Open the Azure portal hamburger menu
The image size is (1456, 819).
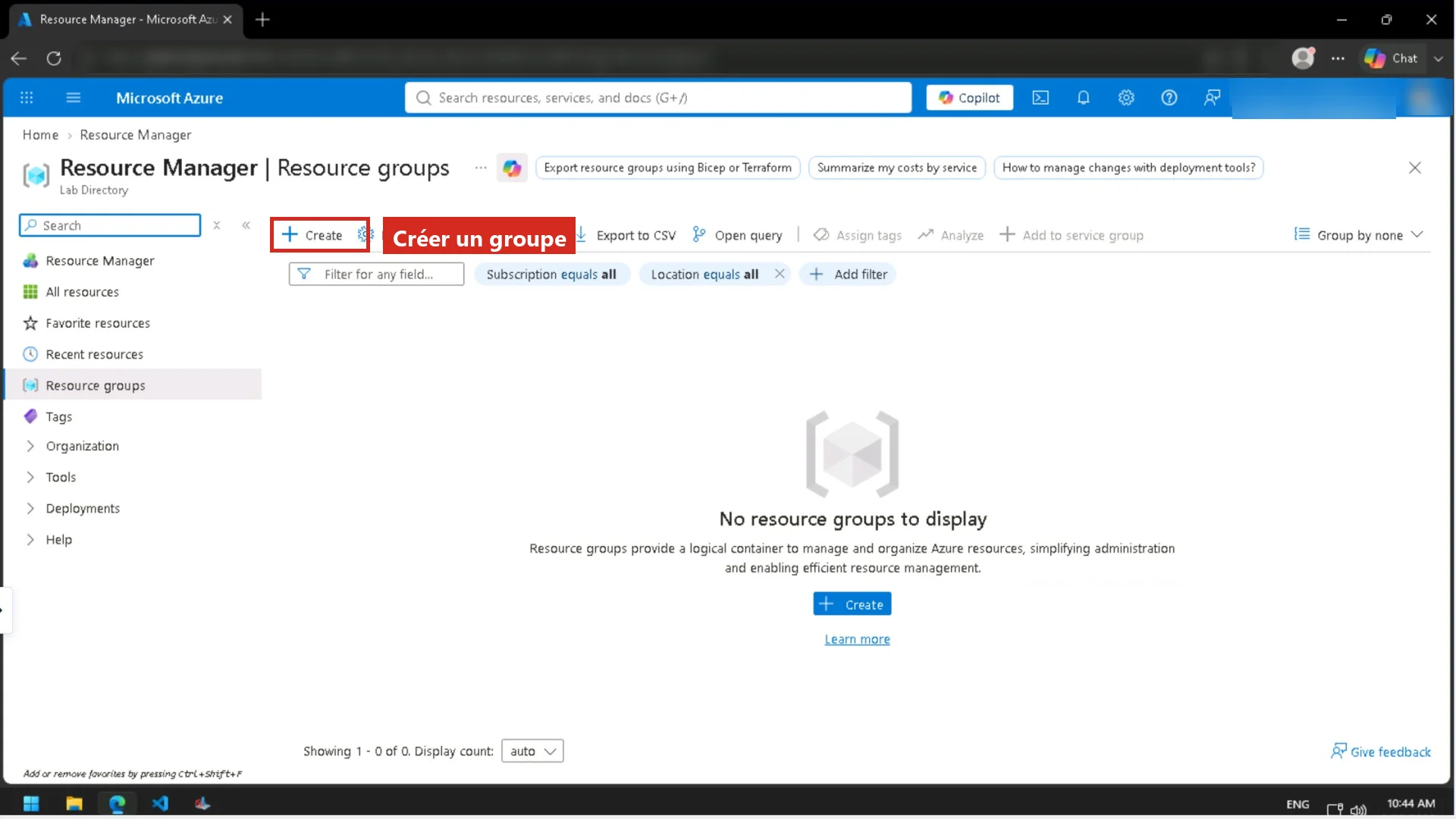coord(73,98)
